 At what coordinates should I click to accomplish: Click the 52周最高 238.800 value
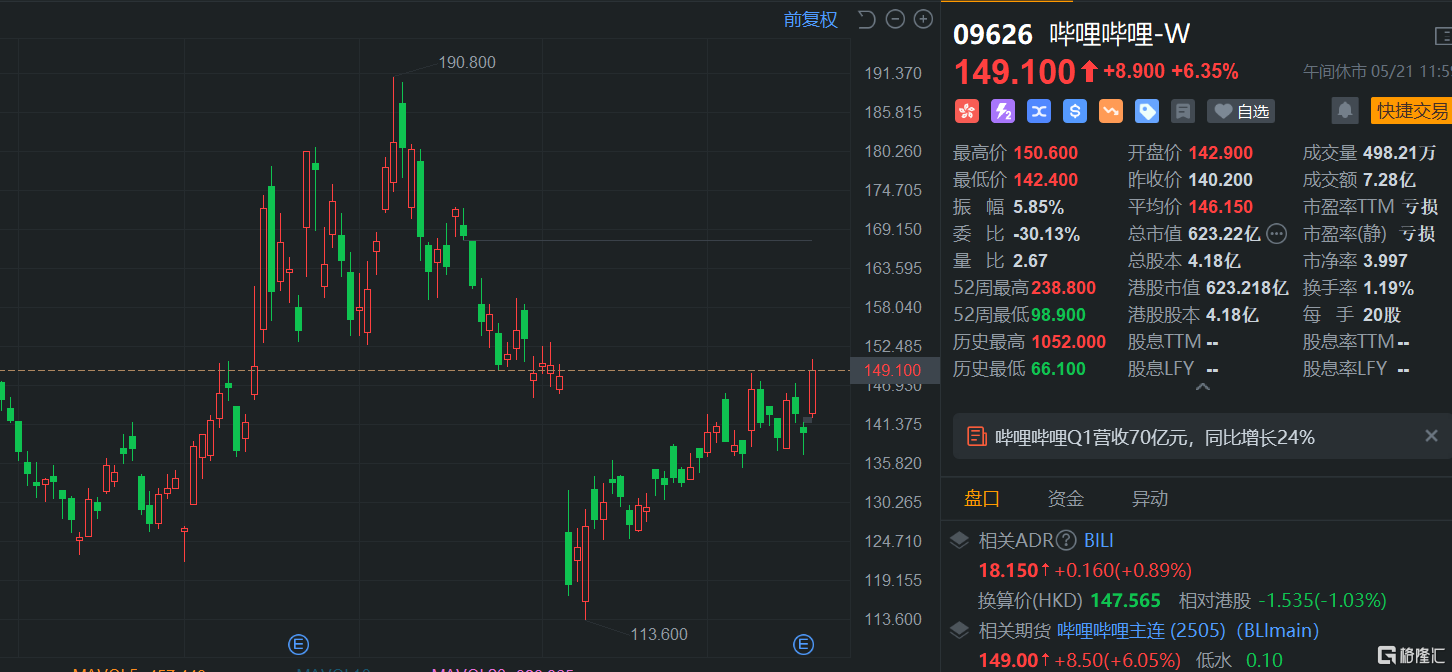[1063, 288]
